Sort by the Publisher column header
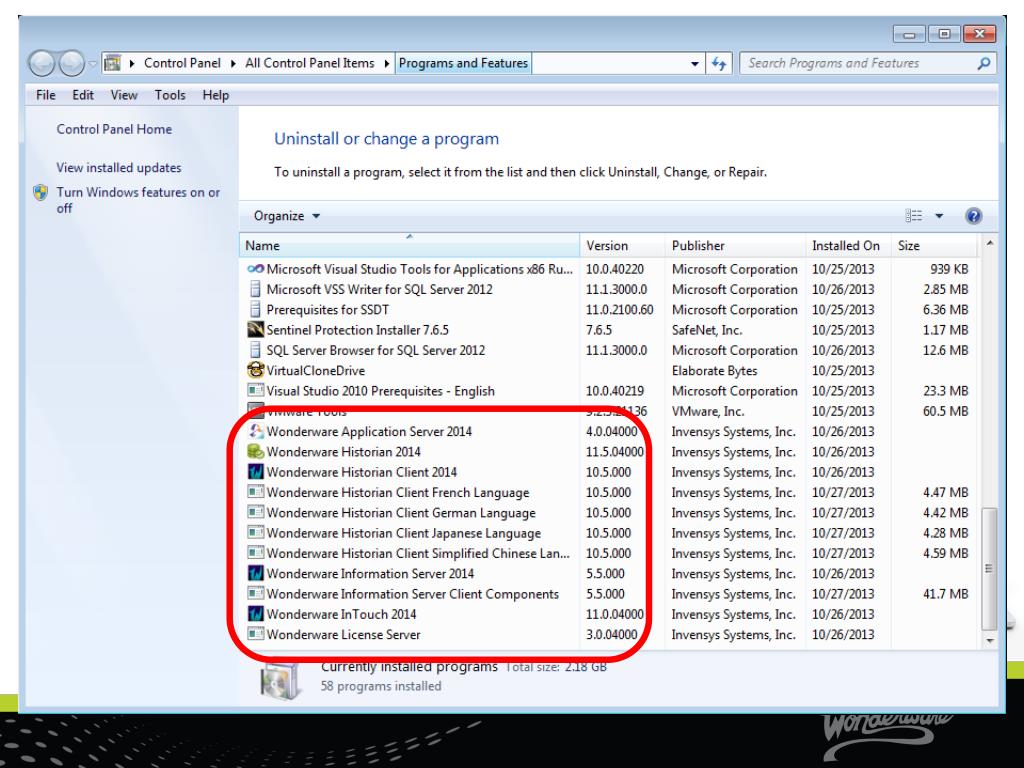The width and height of the screenshot is (1024, 768). 735,246
